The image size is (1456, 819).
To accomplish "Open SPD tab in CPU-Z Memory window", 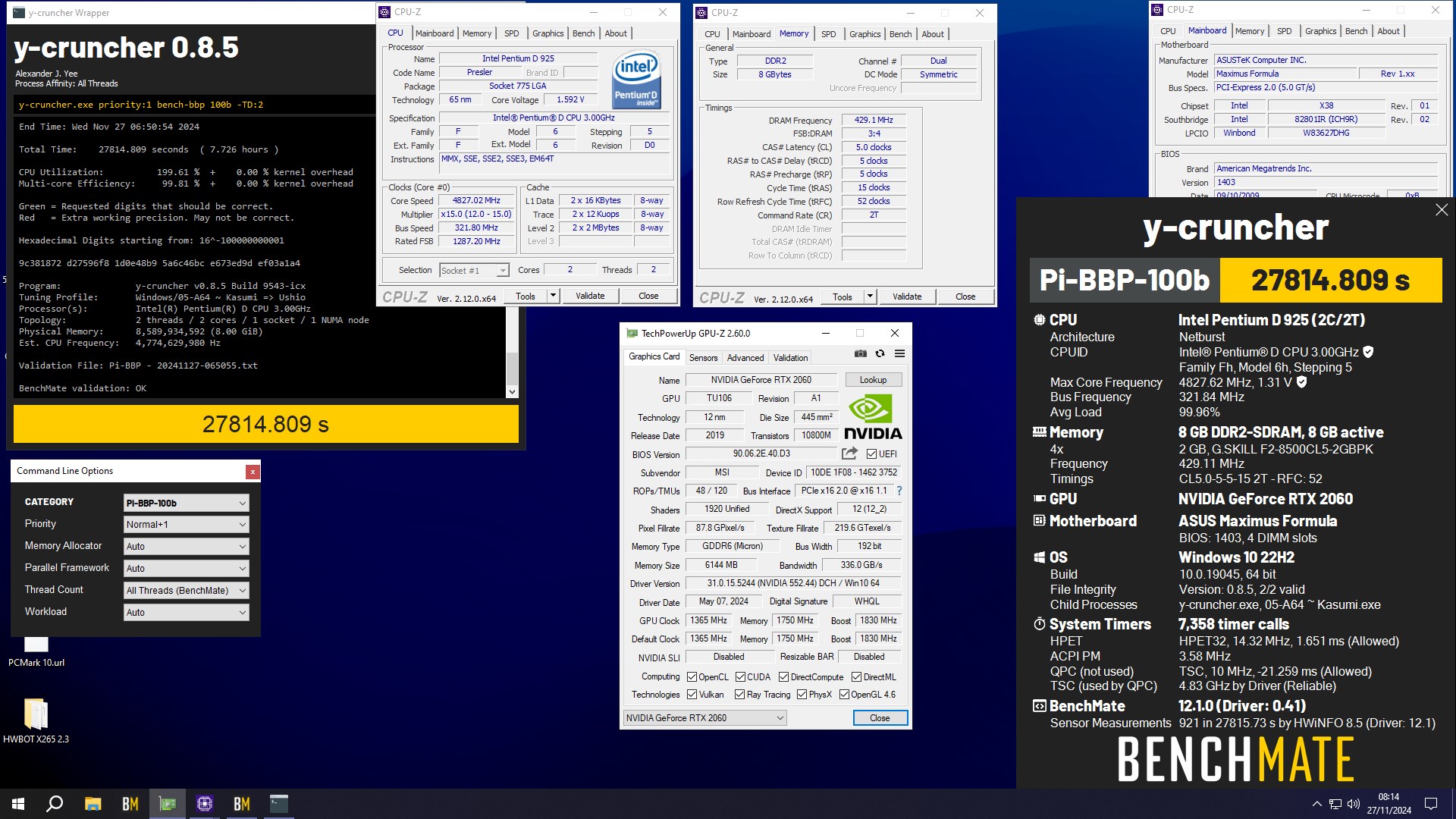I will (x=829, y=34).
